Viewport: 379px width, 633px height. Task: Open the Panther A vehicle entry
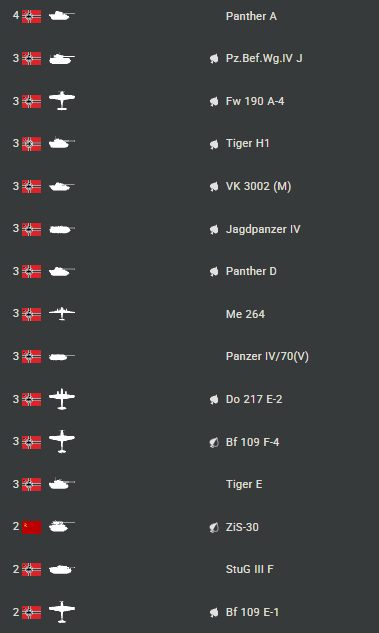251,16
